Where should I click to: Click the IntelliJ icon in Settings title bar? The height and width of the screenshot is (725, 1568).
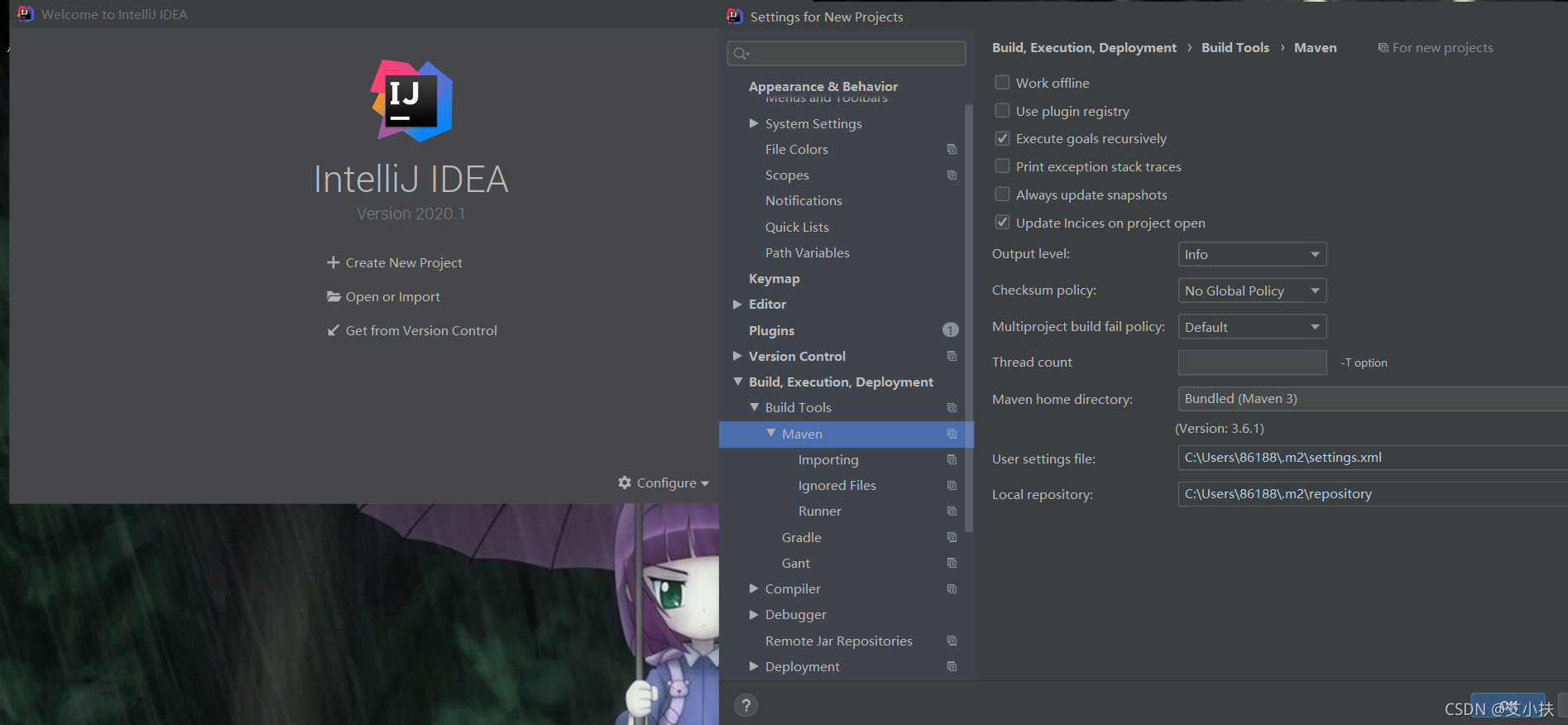[x=734, y=16]
